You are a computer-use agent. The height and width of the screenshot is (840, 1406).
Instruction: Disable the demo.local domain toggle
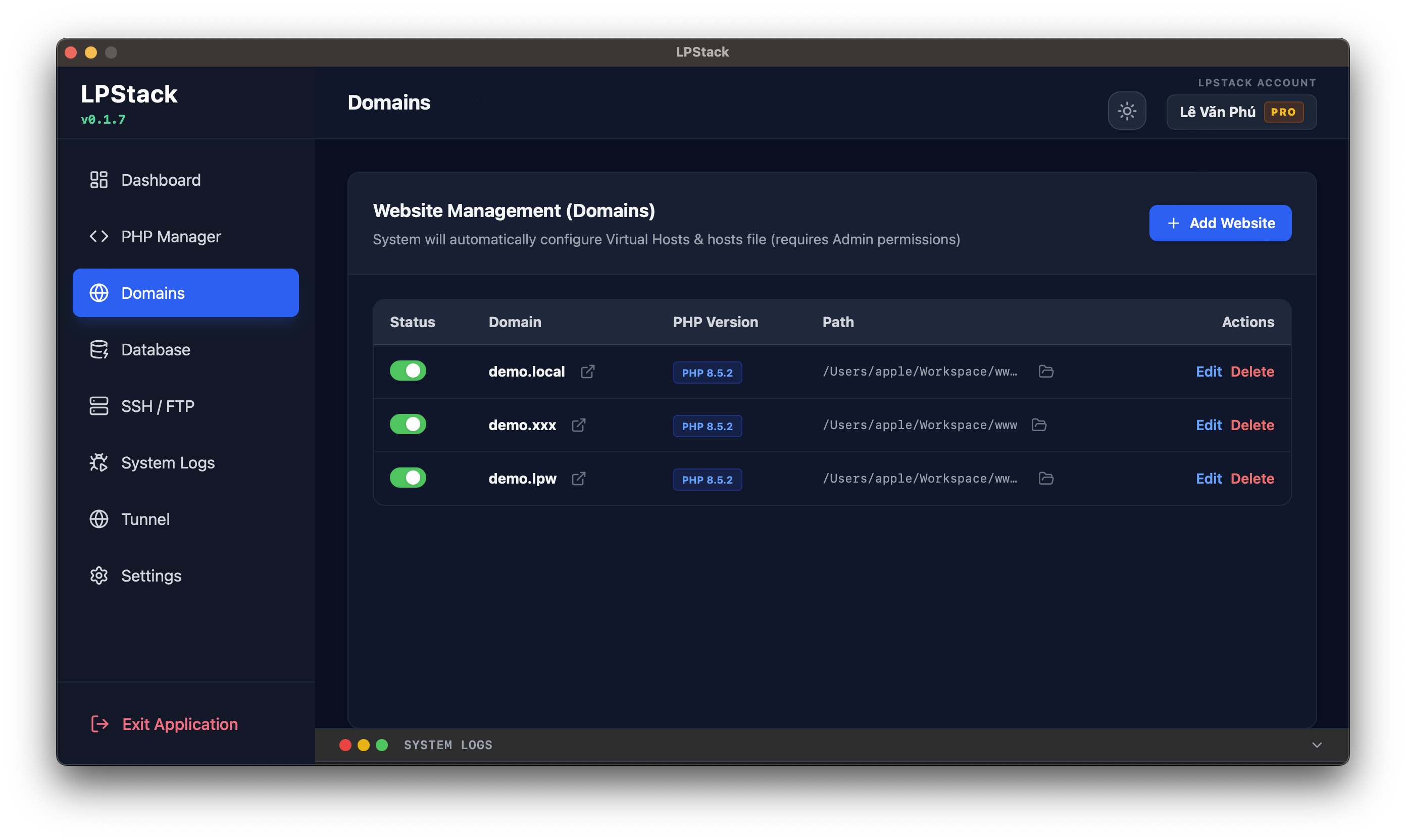point(408,371)
